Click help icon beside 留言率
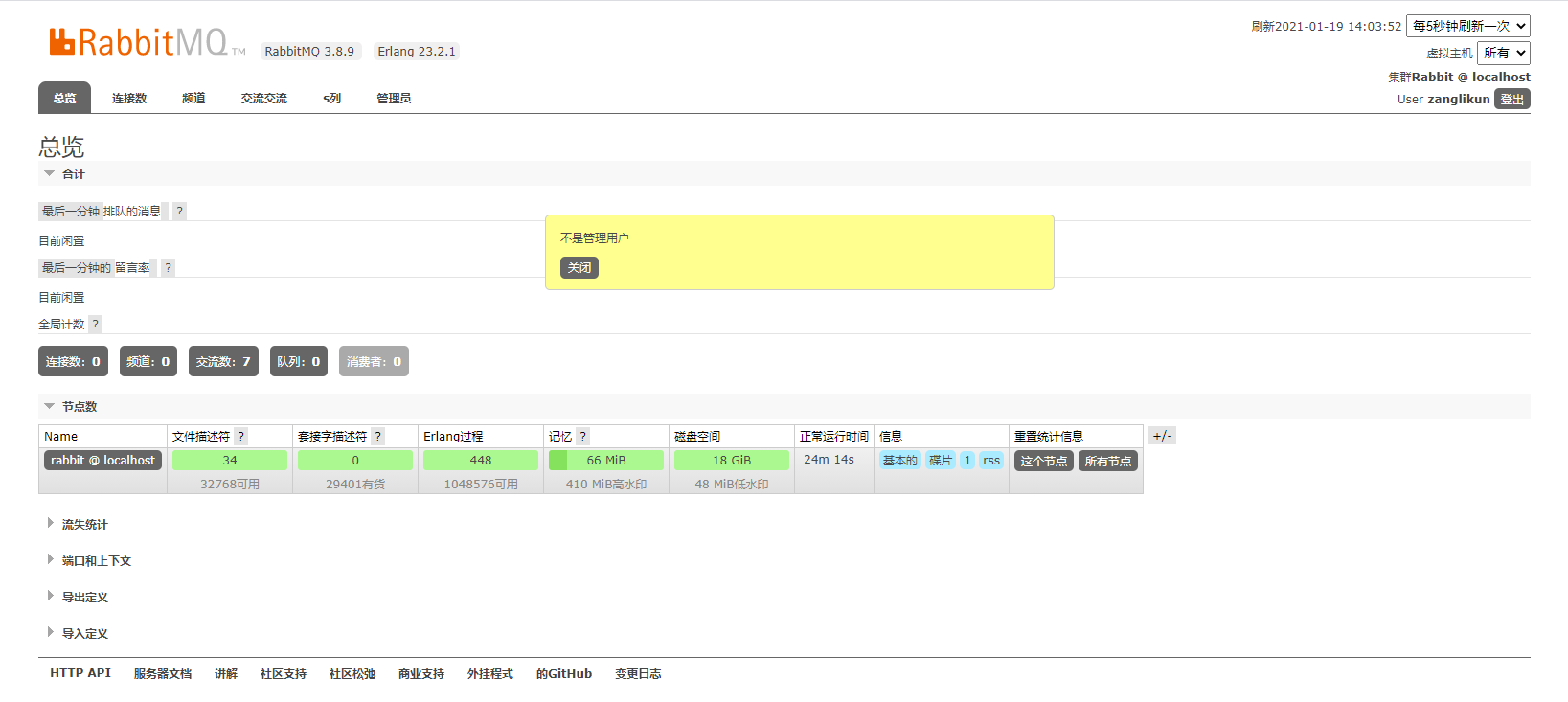 (168, 268)
